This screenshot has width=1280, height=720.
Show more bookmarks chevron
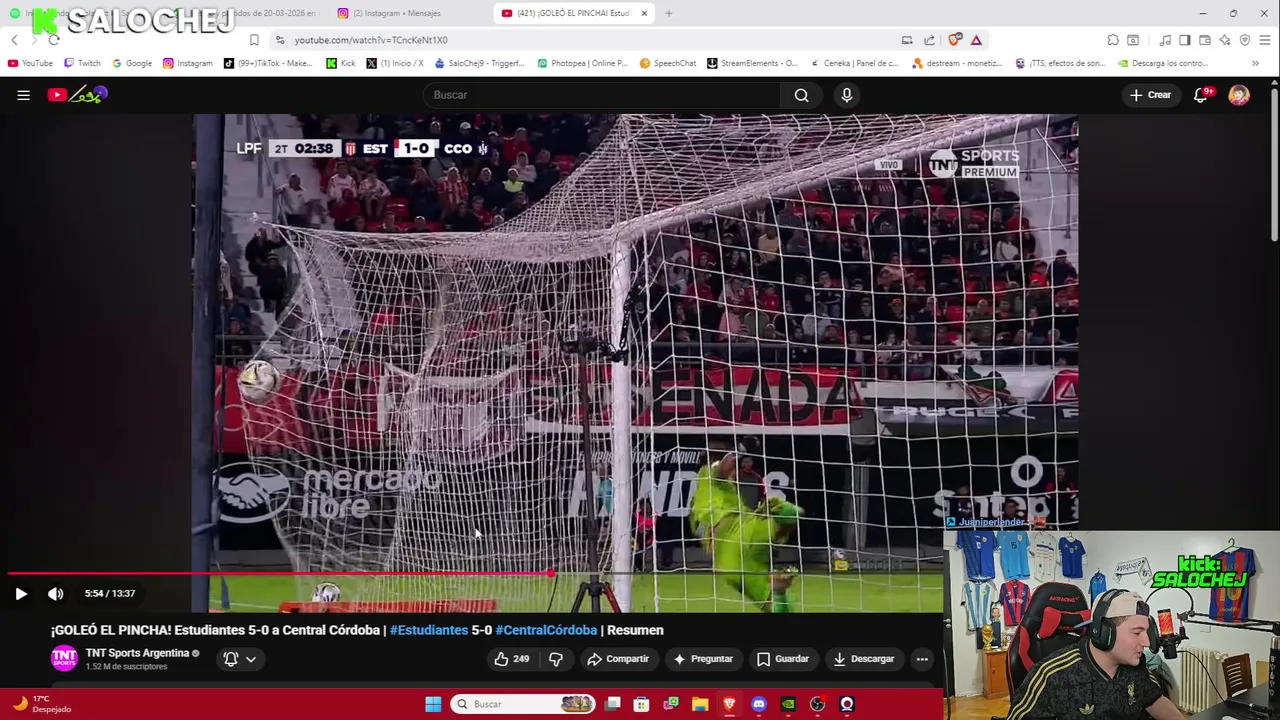[1255, 63]
